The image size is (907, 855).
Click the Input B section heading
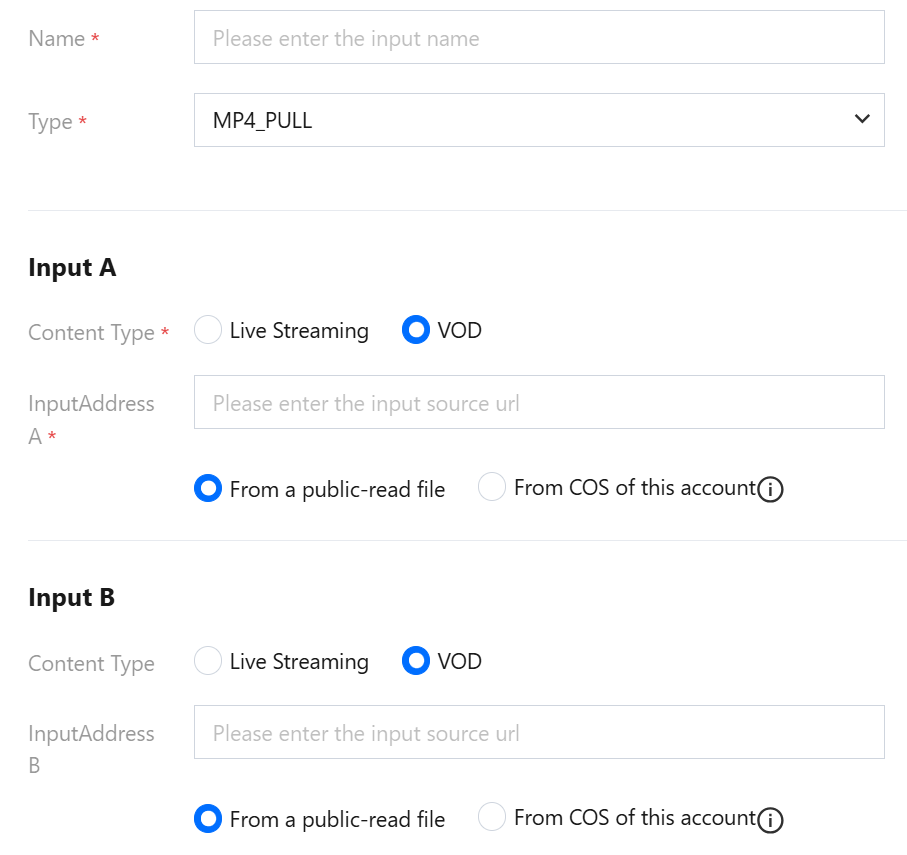point(72,597)
